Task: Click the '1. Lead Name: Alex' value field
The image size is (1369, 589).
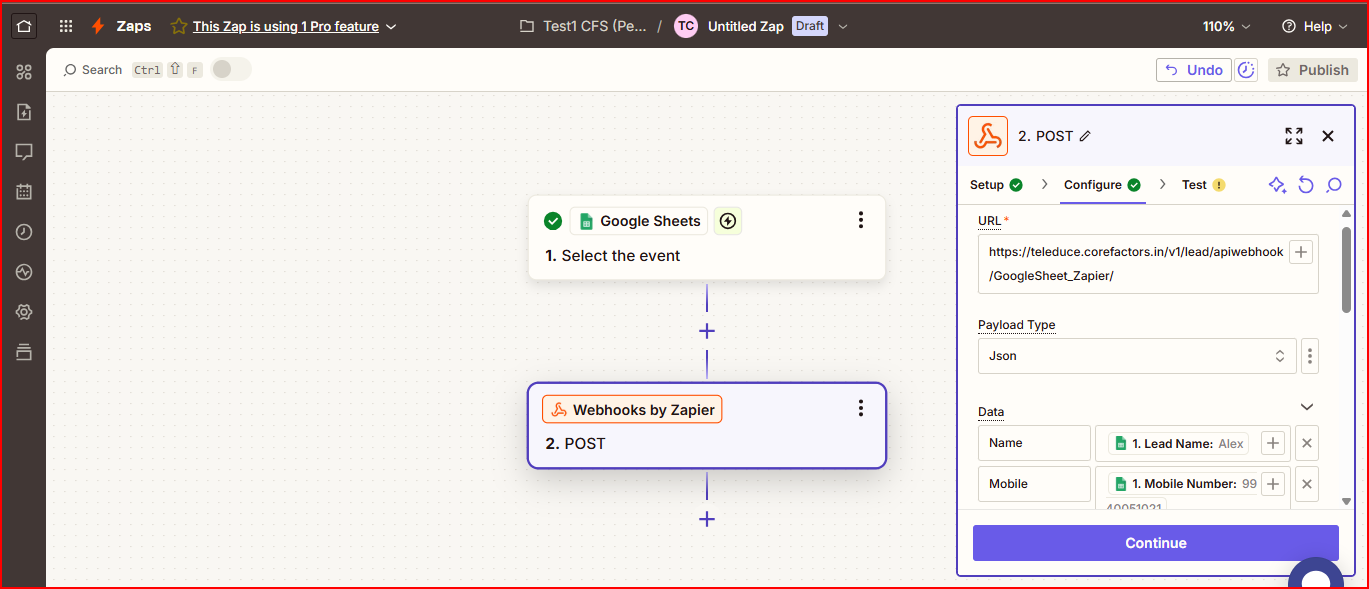Action: point(1193,443)
